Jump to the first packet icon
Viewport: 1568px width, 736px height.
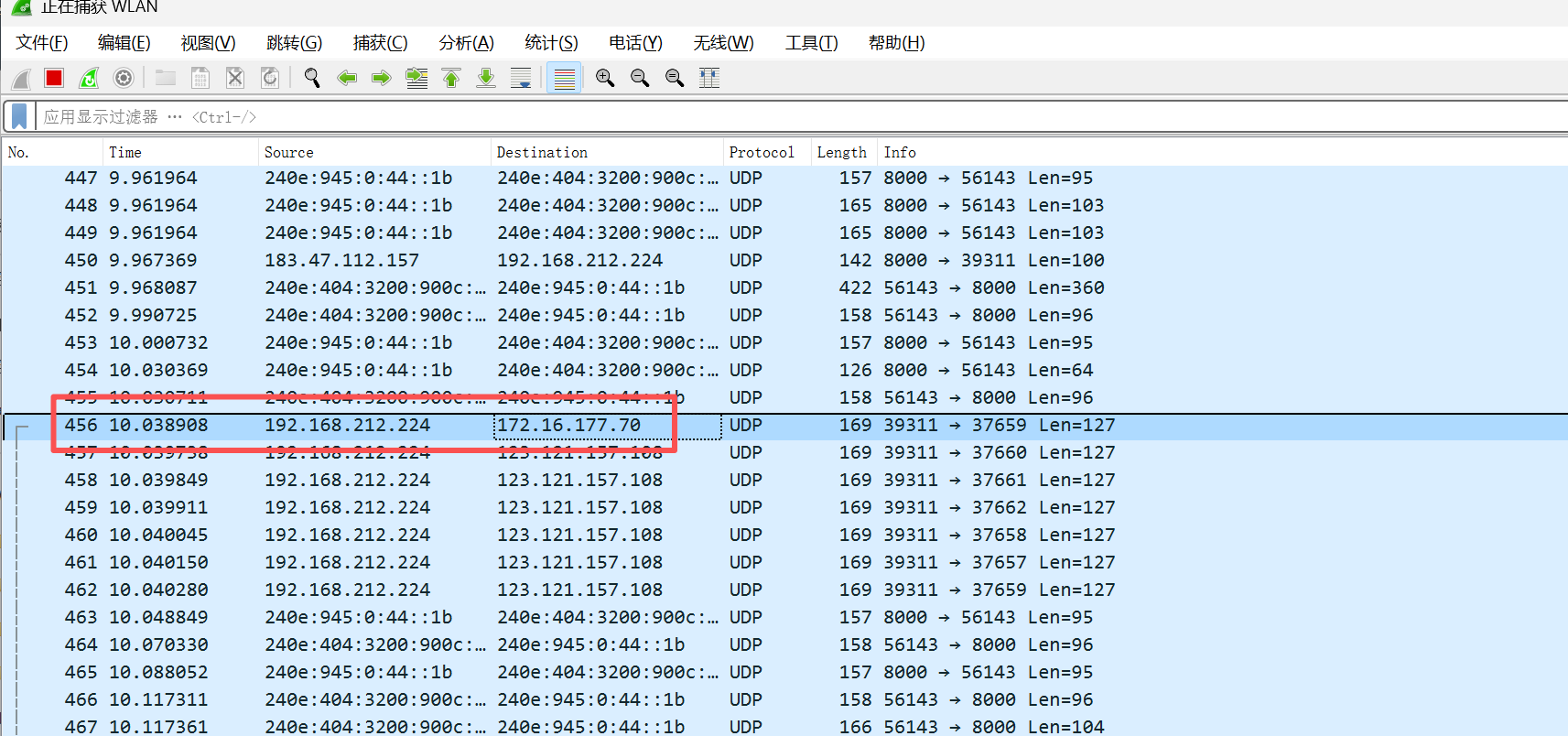pyautogui.click(x=451, y=78)
